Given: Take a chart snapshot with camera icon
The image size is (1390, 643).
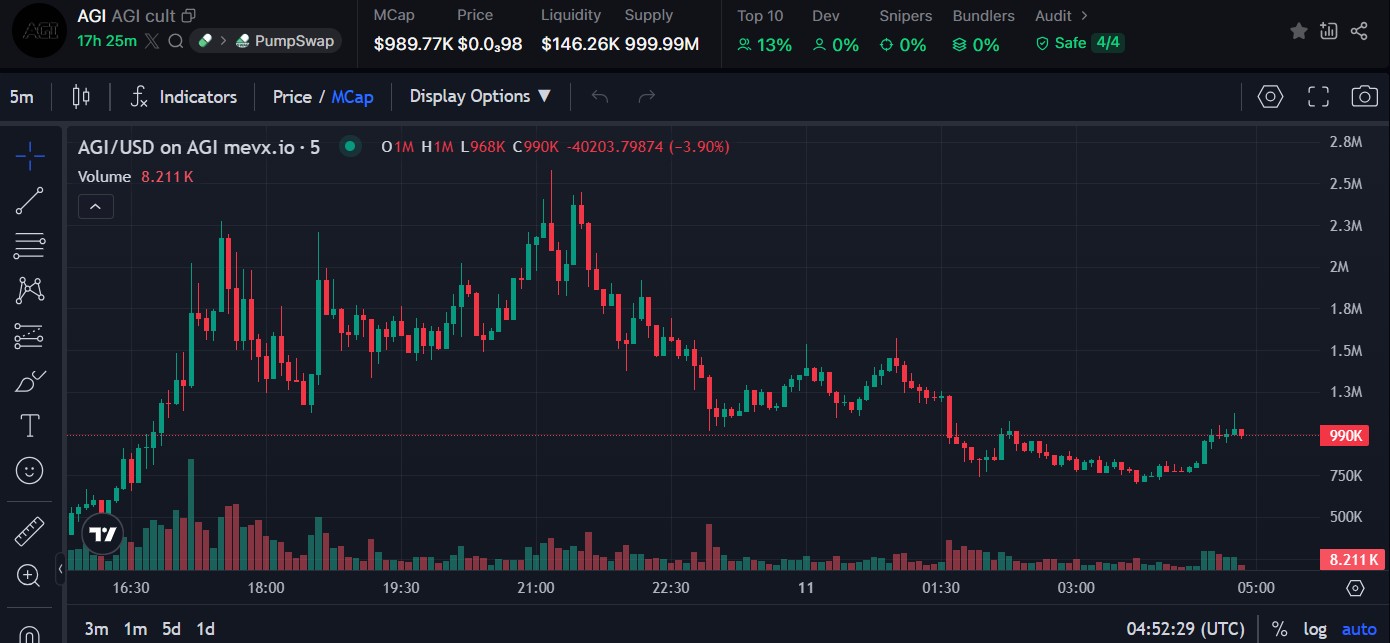Looking at the screenshot, I should click(x=1364, y=97).
